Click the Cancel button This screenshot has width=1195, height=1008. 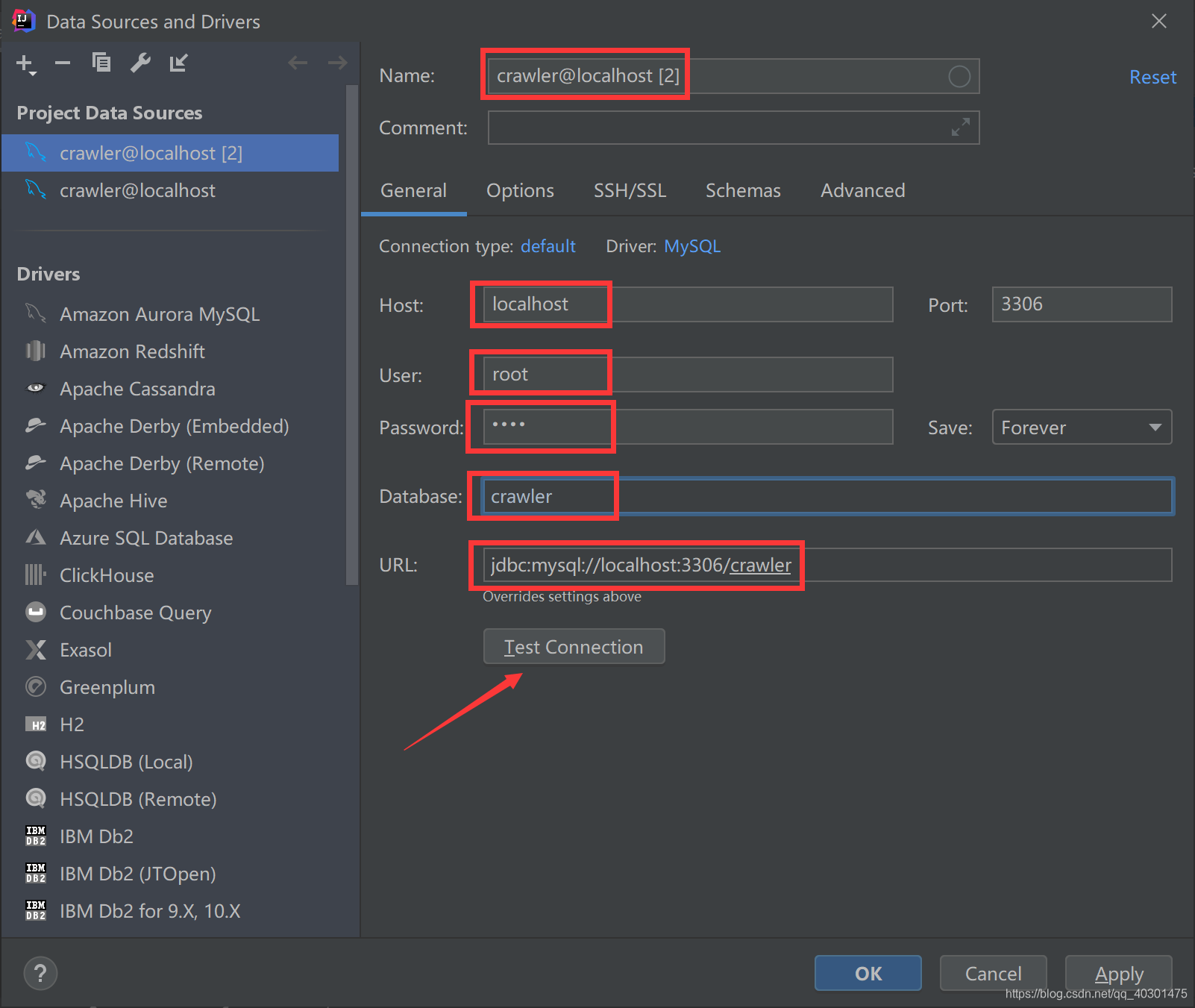[993, 973]
